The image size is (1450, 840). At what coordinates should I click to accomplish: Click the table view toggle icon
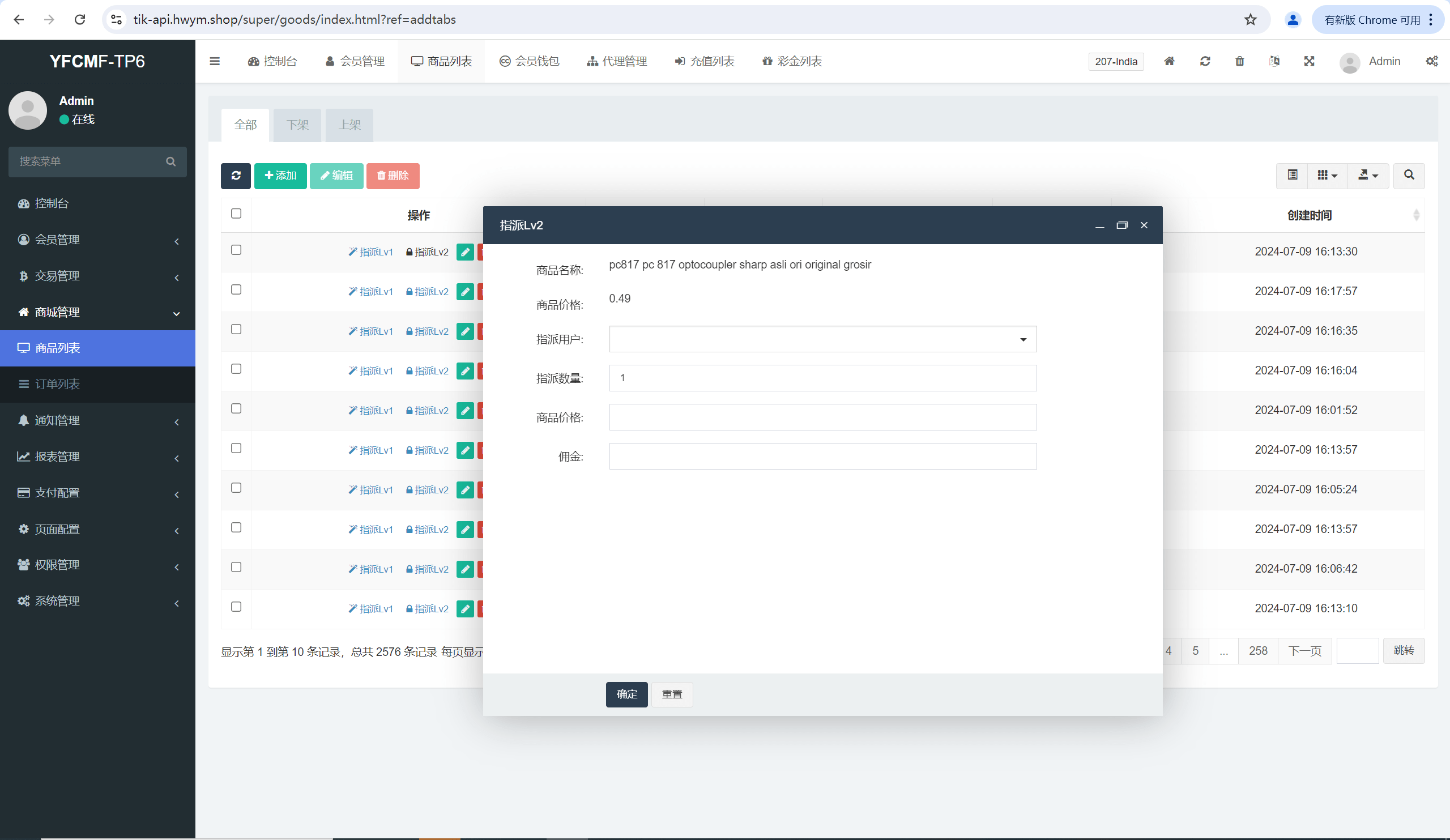coord(1293,175)
